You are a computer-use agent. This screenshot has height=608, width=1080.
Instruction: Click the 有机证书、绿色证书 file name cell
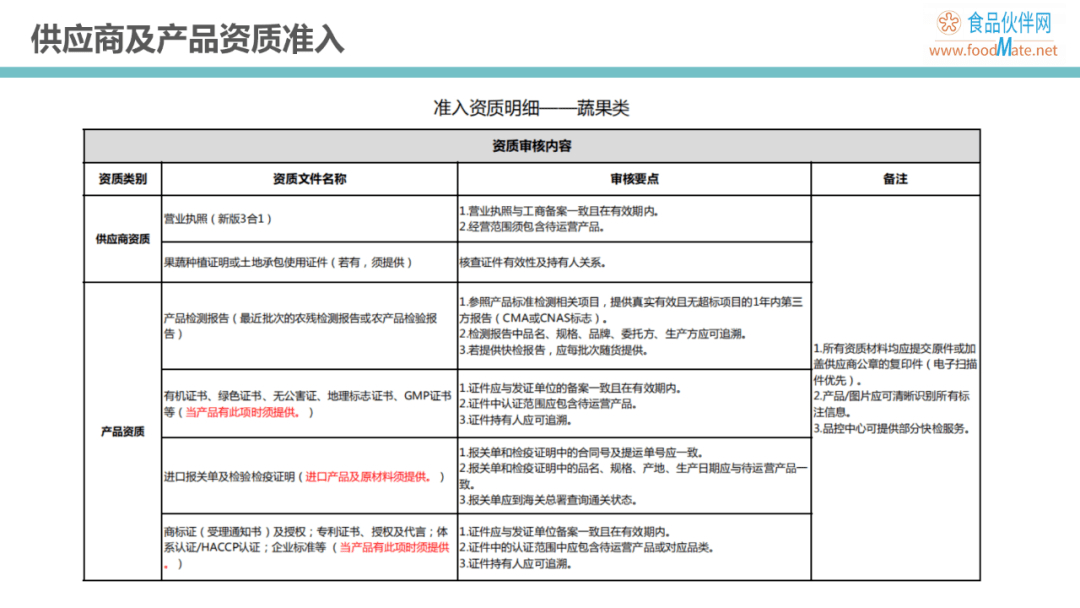[x=309, y=403]
